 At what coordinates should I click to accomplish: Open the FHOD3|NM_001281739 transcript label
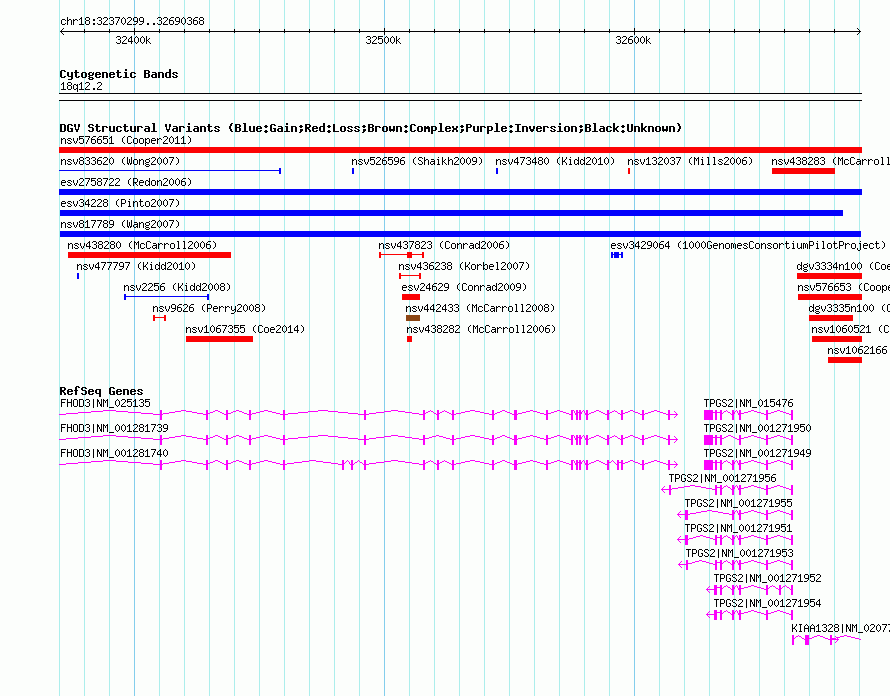(114, 429)
